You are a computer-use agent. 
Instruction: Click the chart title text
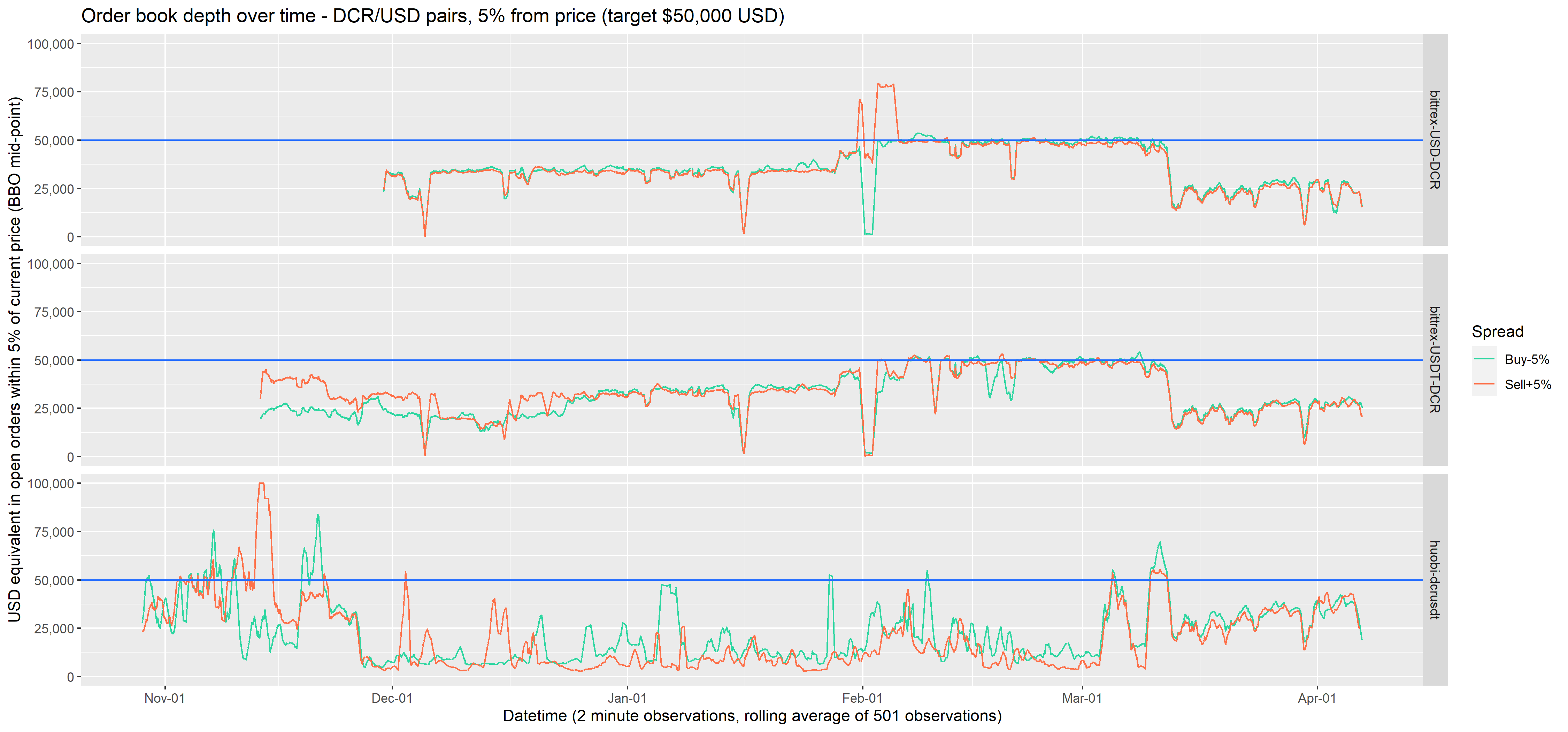(x=433, y=16)
